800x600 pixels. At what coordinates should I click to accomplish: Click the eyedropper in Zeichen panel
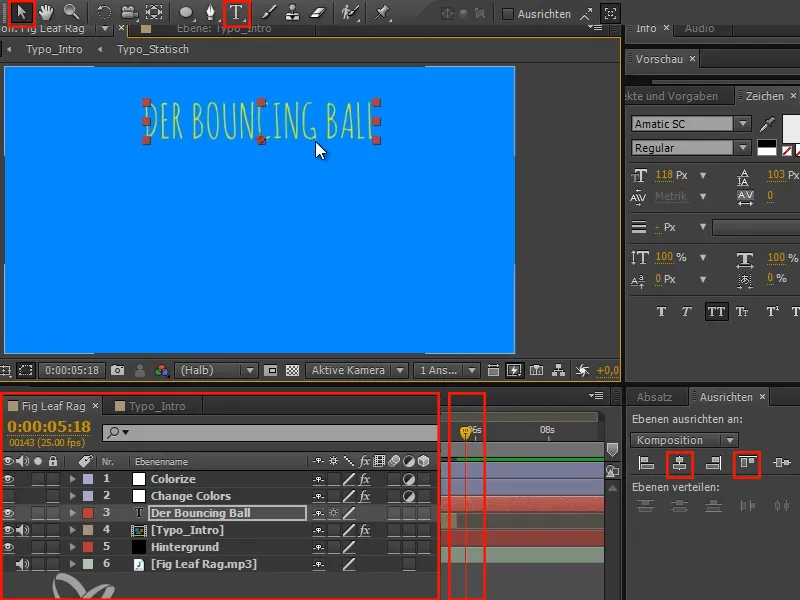coord(767,124)
